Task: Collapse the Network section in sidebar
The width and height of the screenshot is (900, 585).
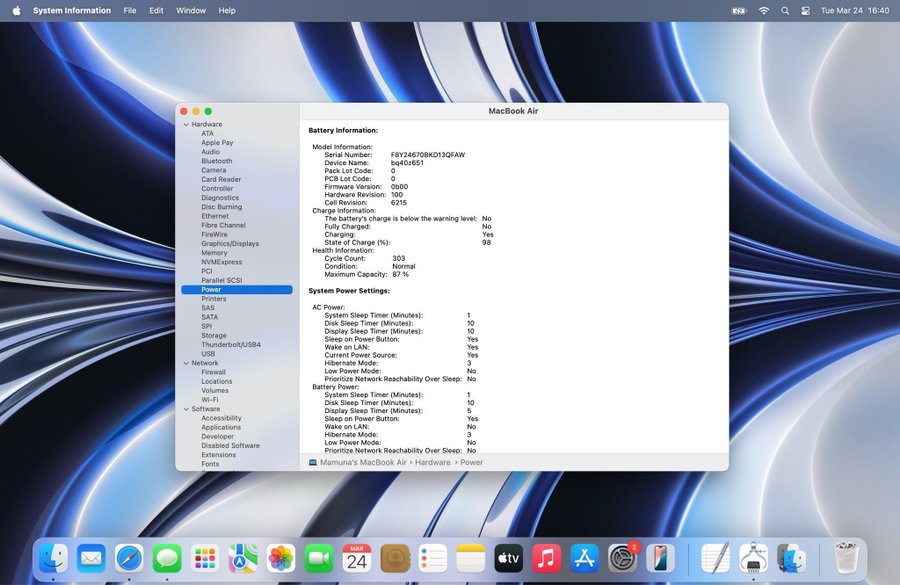Action: click(x=185, y=363)
